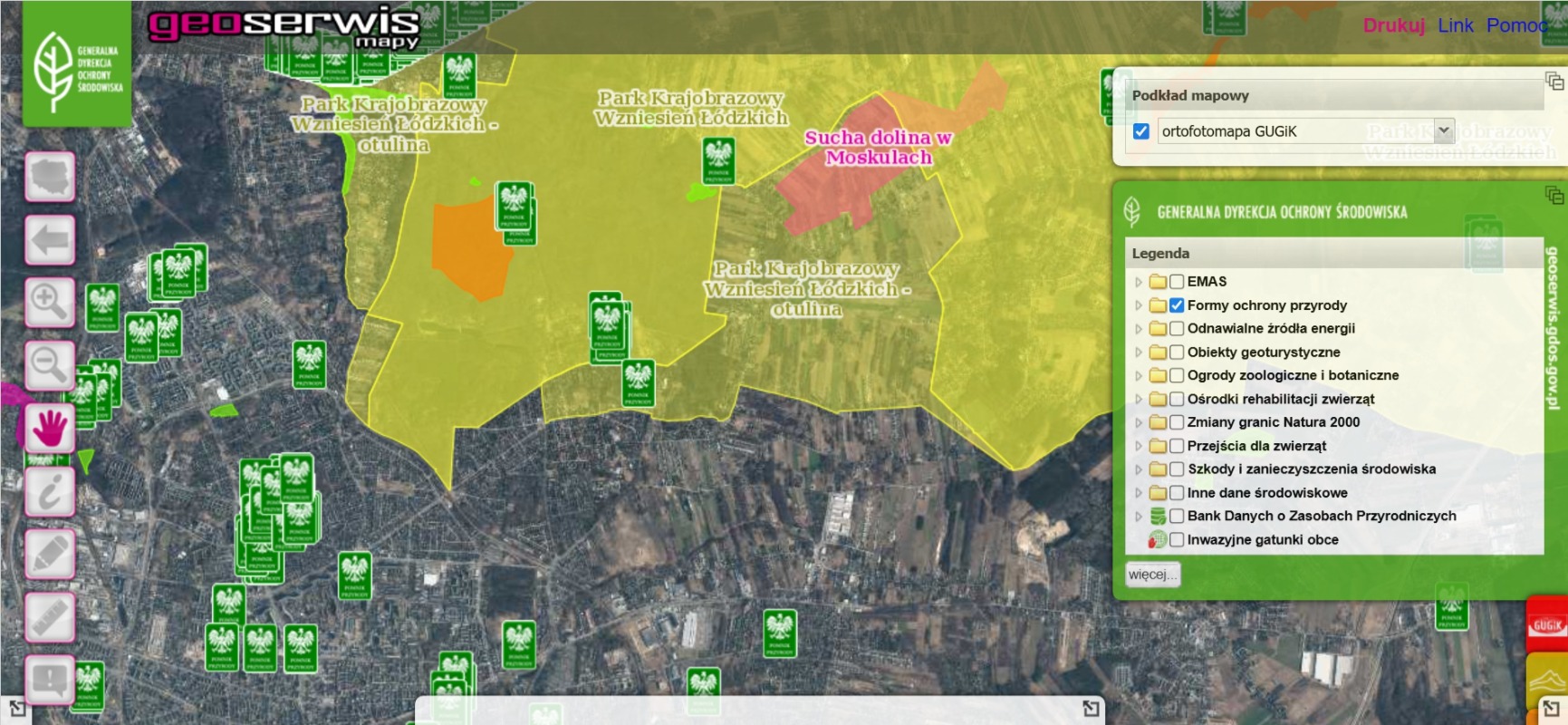Uncheck Formy ochrony przyrody layer
The height and width of the screenshot is (725, 1568).
click(x=1177, y=305)
